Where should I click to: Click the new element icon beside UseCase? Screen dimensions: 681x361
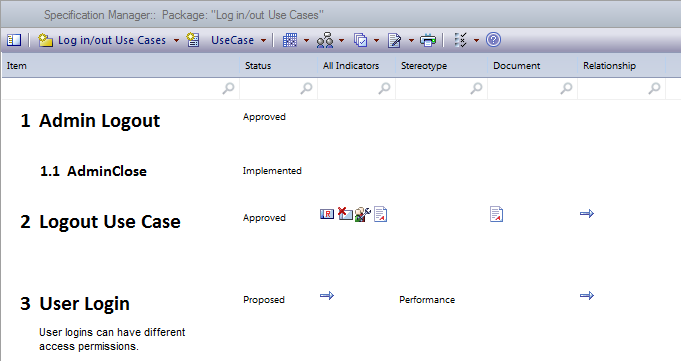click(193, 40)
